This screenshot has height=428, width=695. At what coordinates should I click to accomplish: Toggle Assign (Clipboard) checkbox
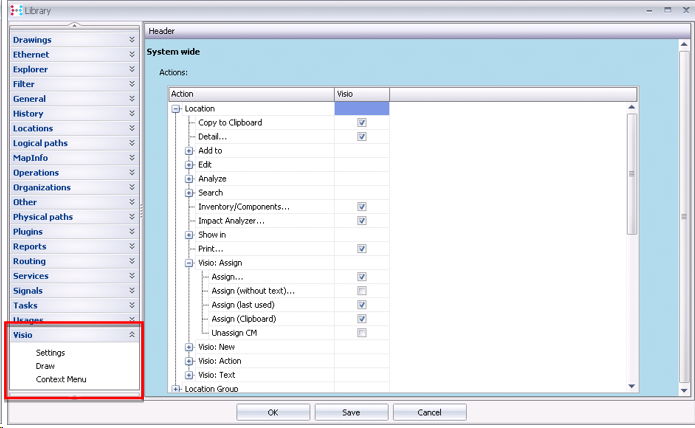(362, 319)
